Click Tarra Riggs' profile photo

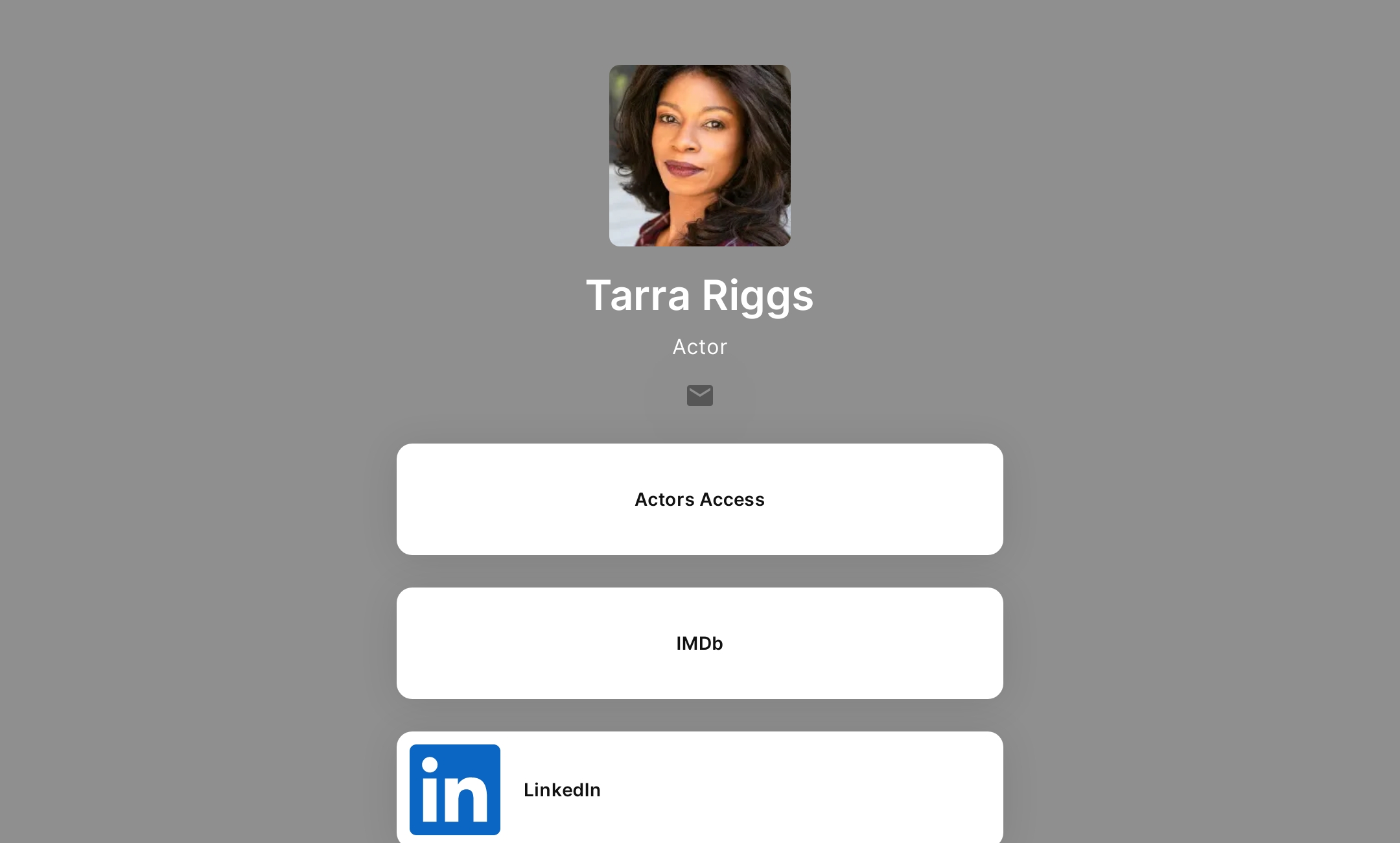click(x=699, y=156)
